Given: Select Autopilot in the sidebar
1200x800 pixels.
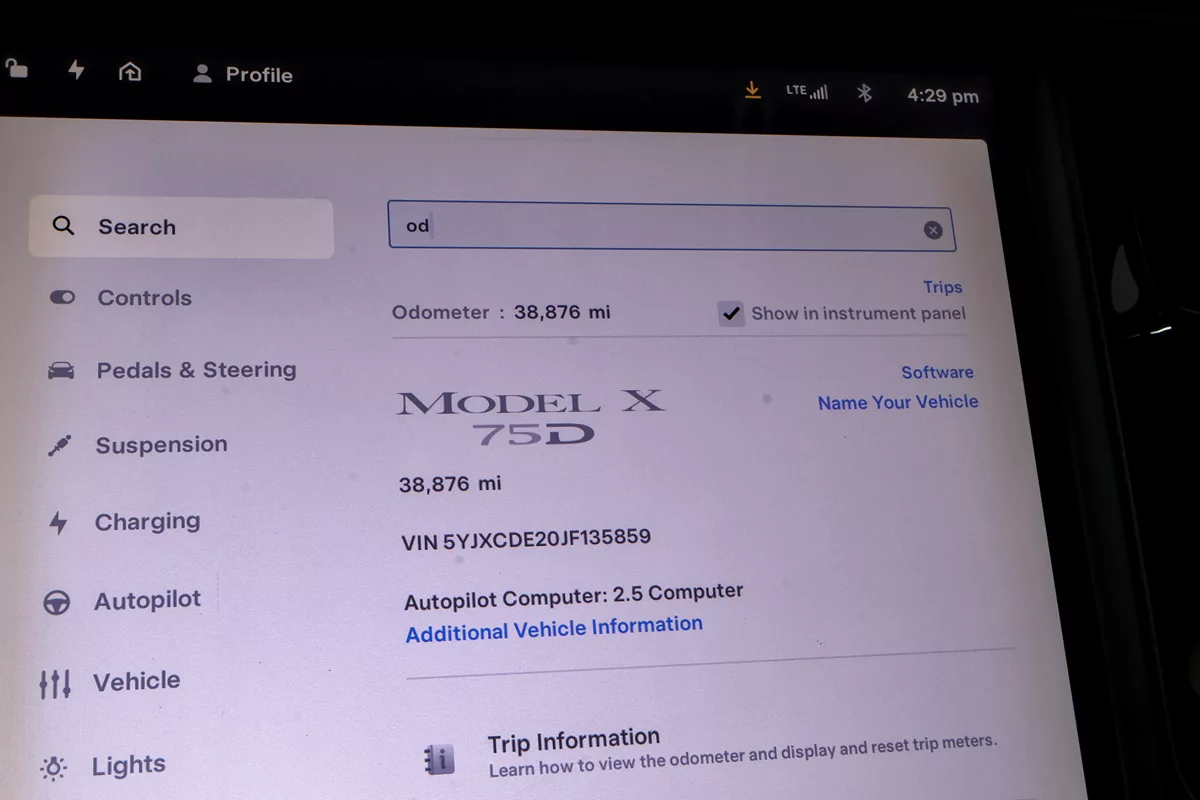Looking at the screenshot, I should [x=122, y=601].
